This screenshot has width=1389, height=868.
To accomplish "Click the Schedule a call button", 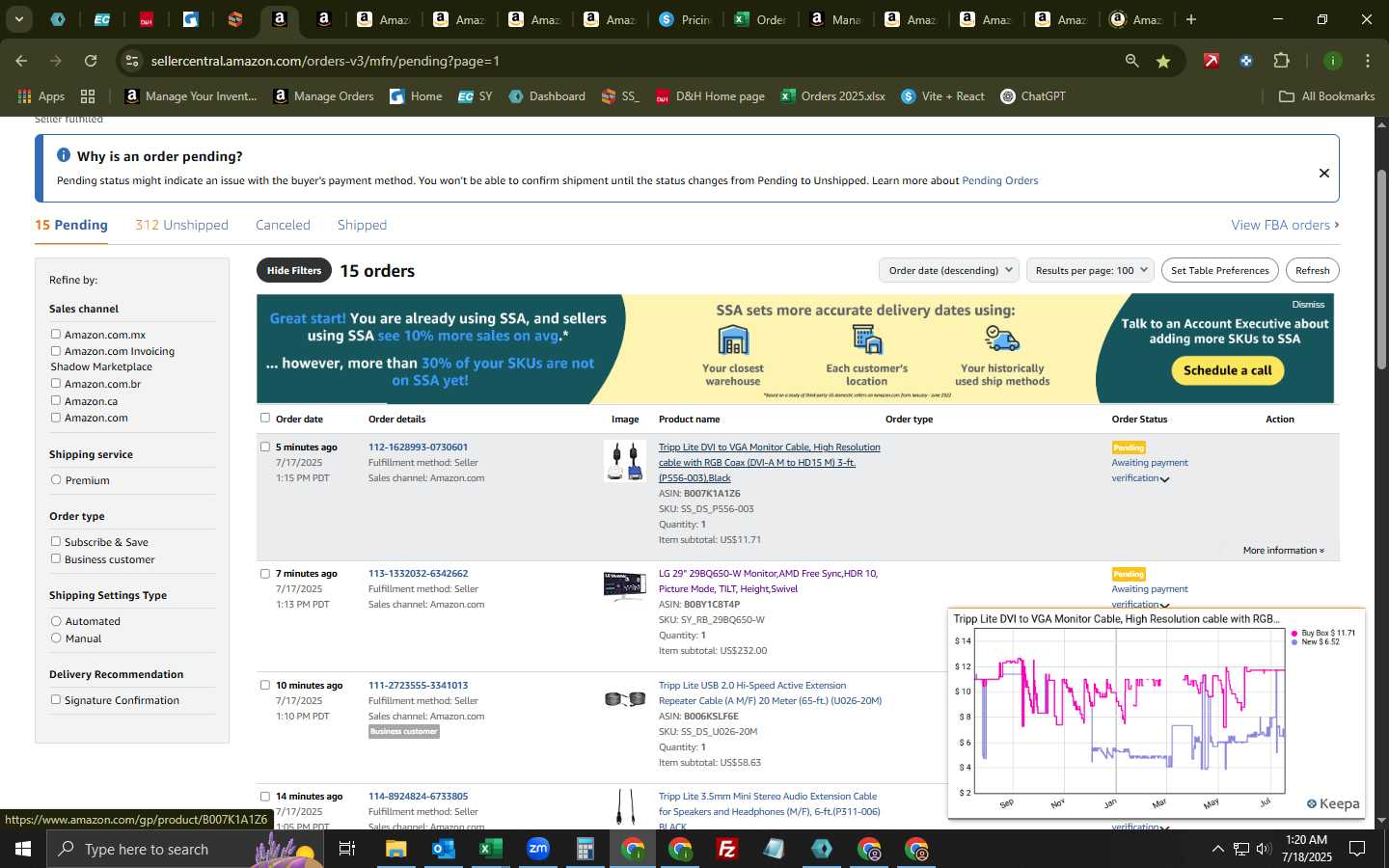I will pos(1227,370).
